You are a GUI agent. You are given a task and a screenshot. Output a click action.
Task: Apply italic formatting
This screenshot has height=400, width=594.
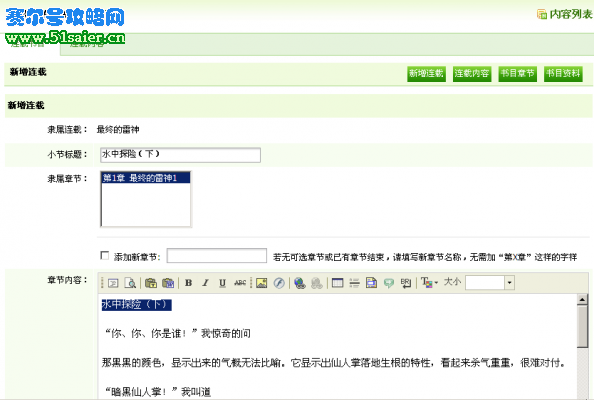pyautogui.click(x=205, y=283)
